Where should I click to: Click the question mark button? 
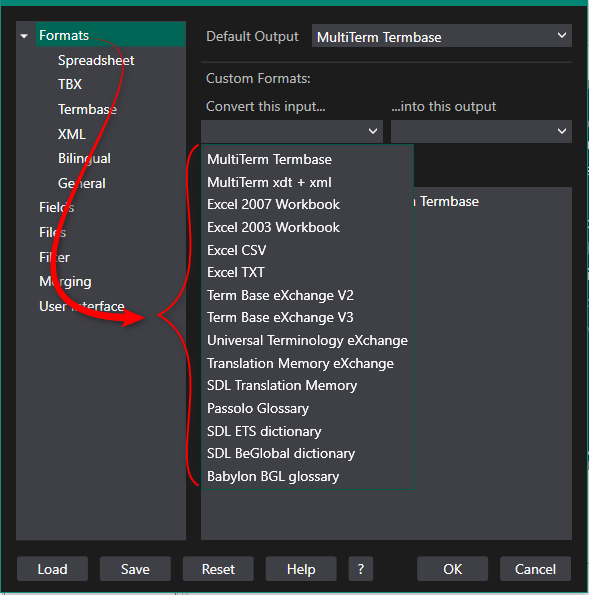click(x=361, y=569)
